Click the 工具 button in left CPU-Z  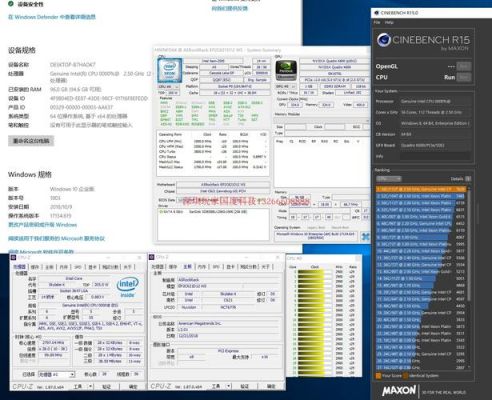78,386
